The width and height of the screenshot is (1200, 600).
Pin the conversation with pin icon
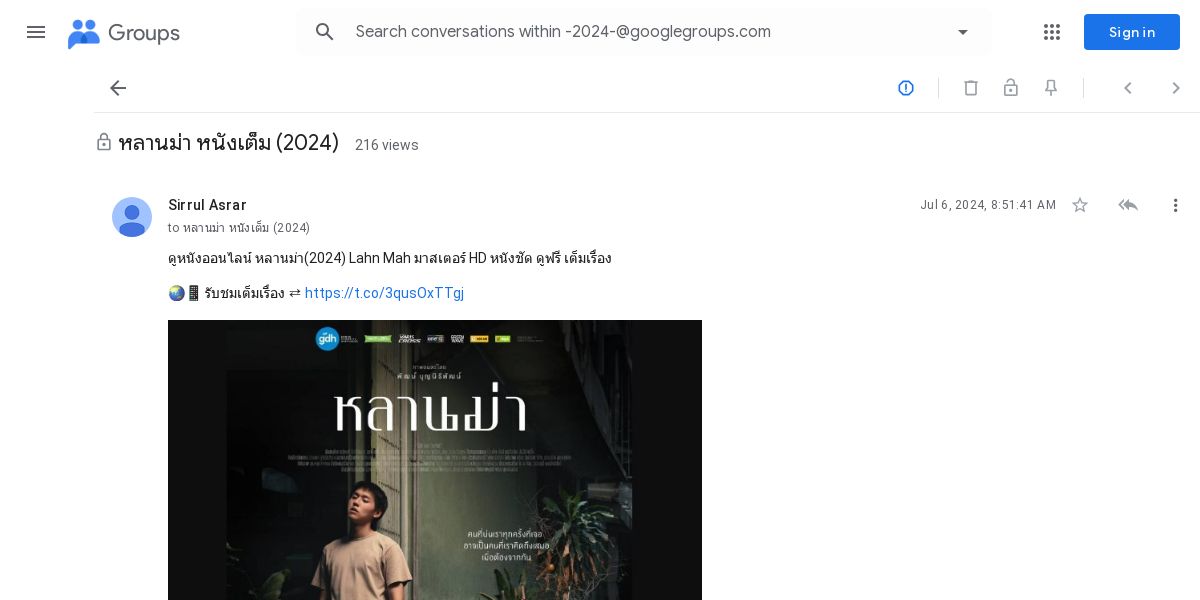pos(1051,88)
